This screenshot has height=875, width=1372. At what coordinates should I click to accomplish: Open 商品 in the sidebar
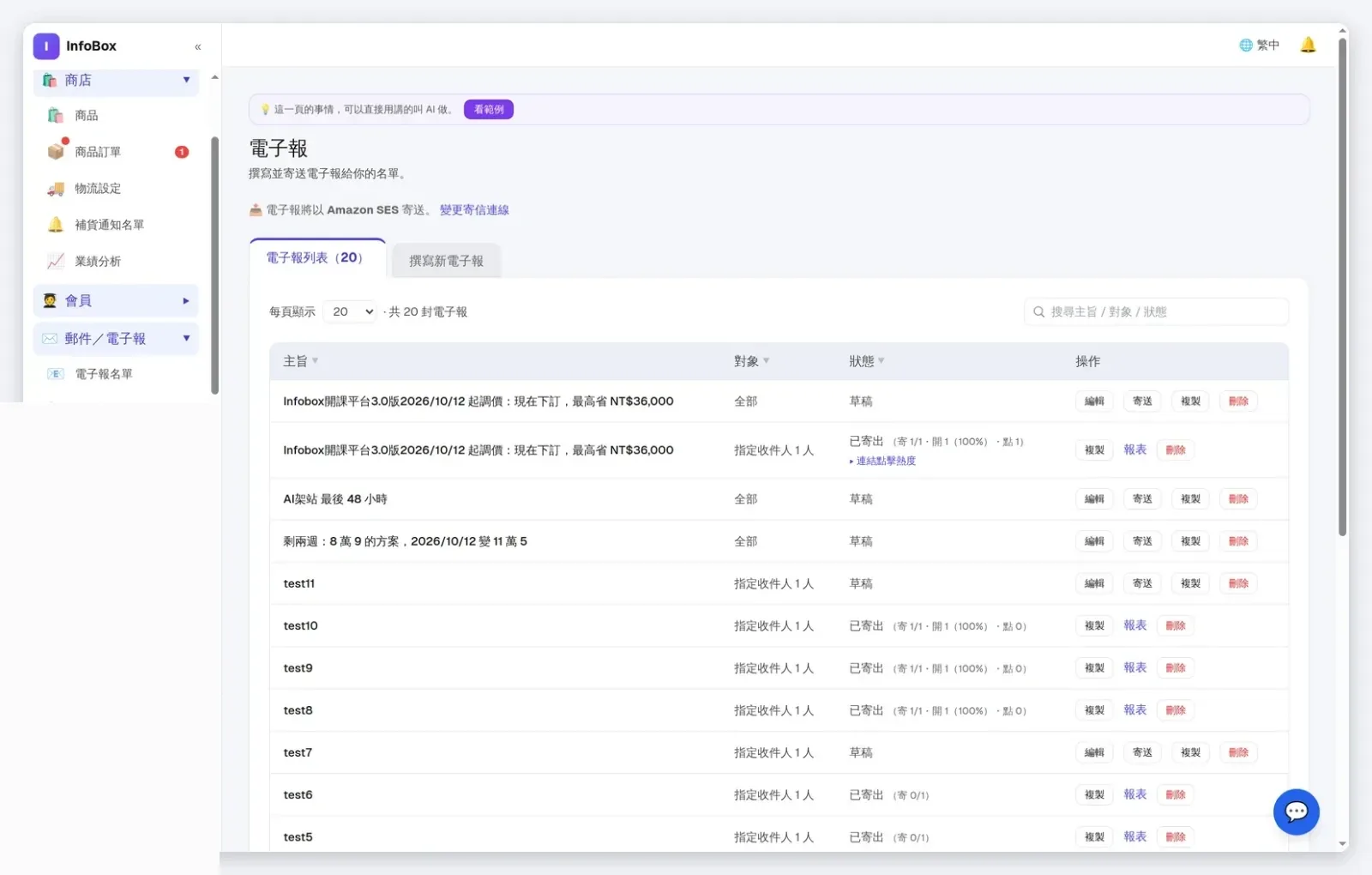tap(86, 115)
